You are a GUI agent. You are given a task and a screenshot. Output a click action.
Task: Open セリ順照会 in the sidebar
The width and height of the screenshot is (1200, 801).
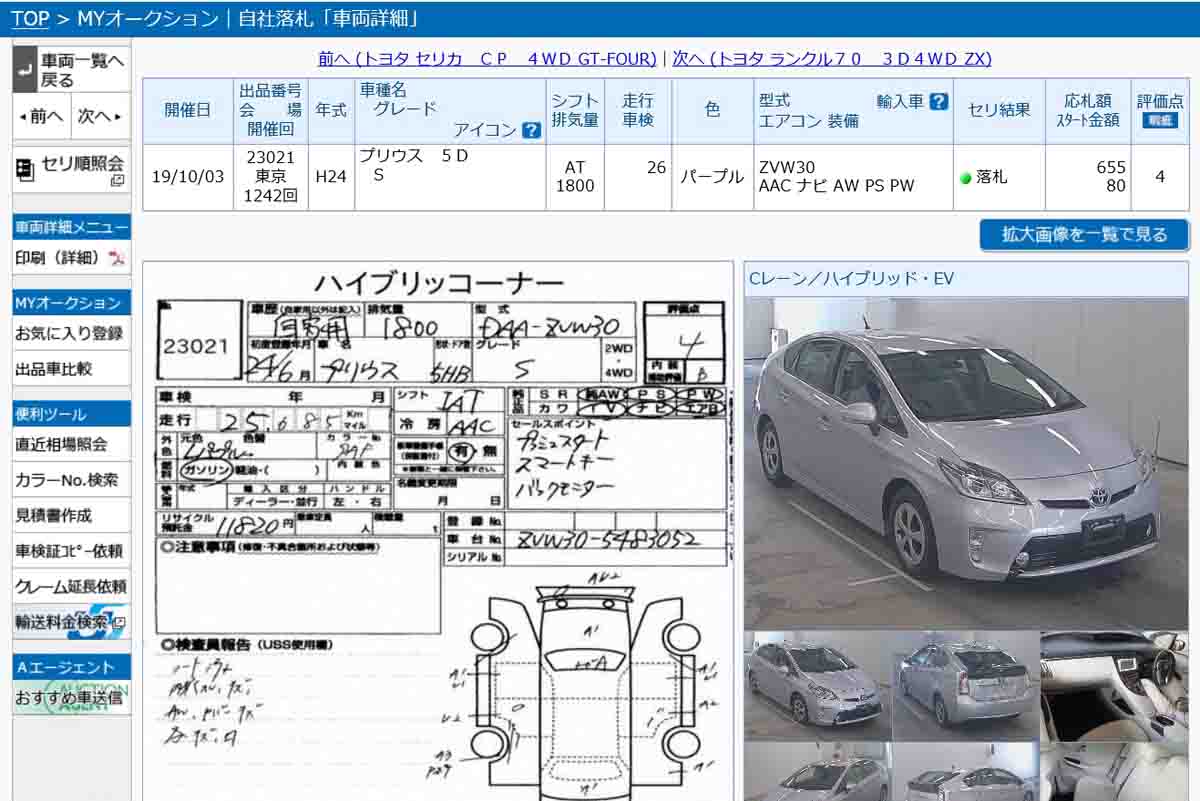[x=71, y=169]
